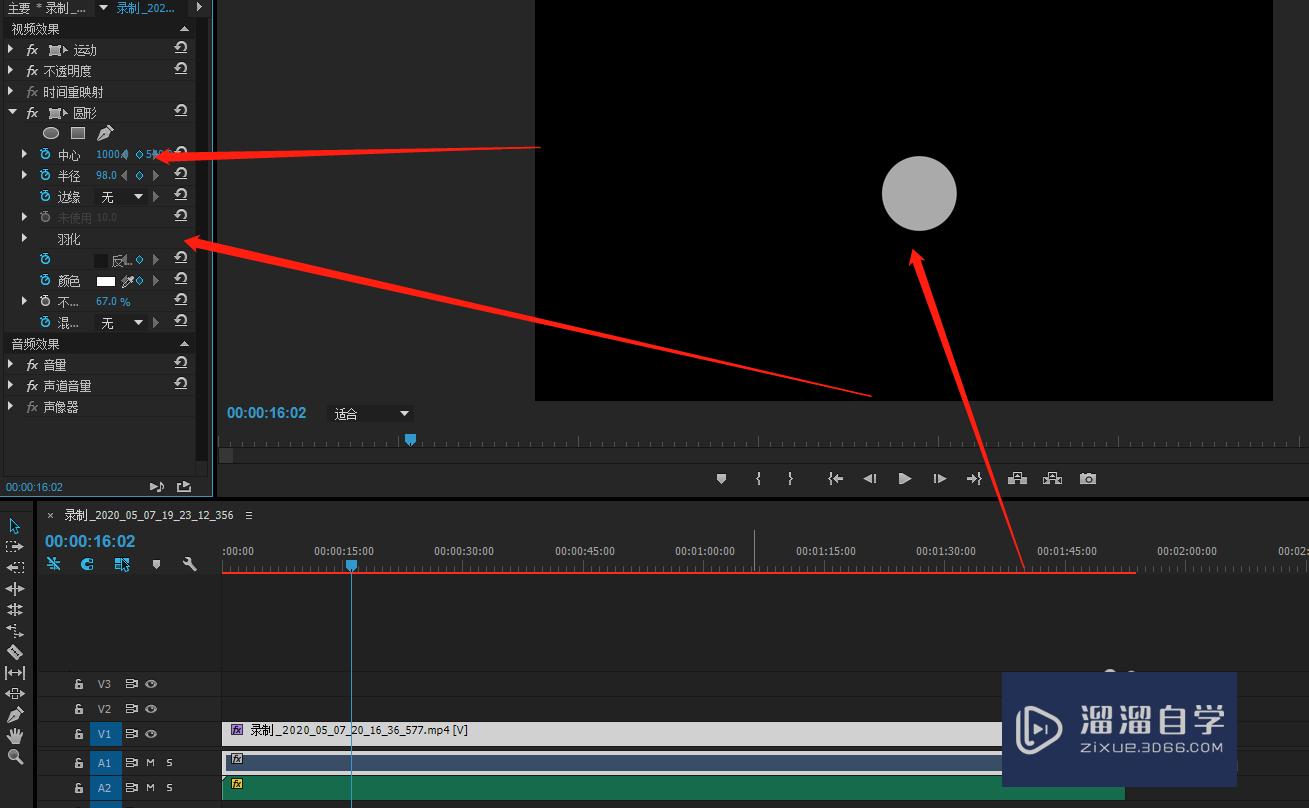This screenshot has width=1309, height=808.
Task: Select the Ripple Edit tool
Action: [x=15, y=588]
